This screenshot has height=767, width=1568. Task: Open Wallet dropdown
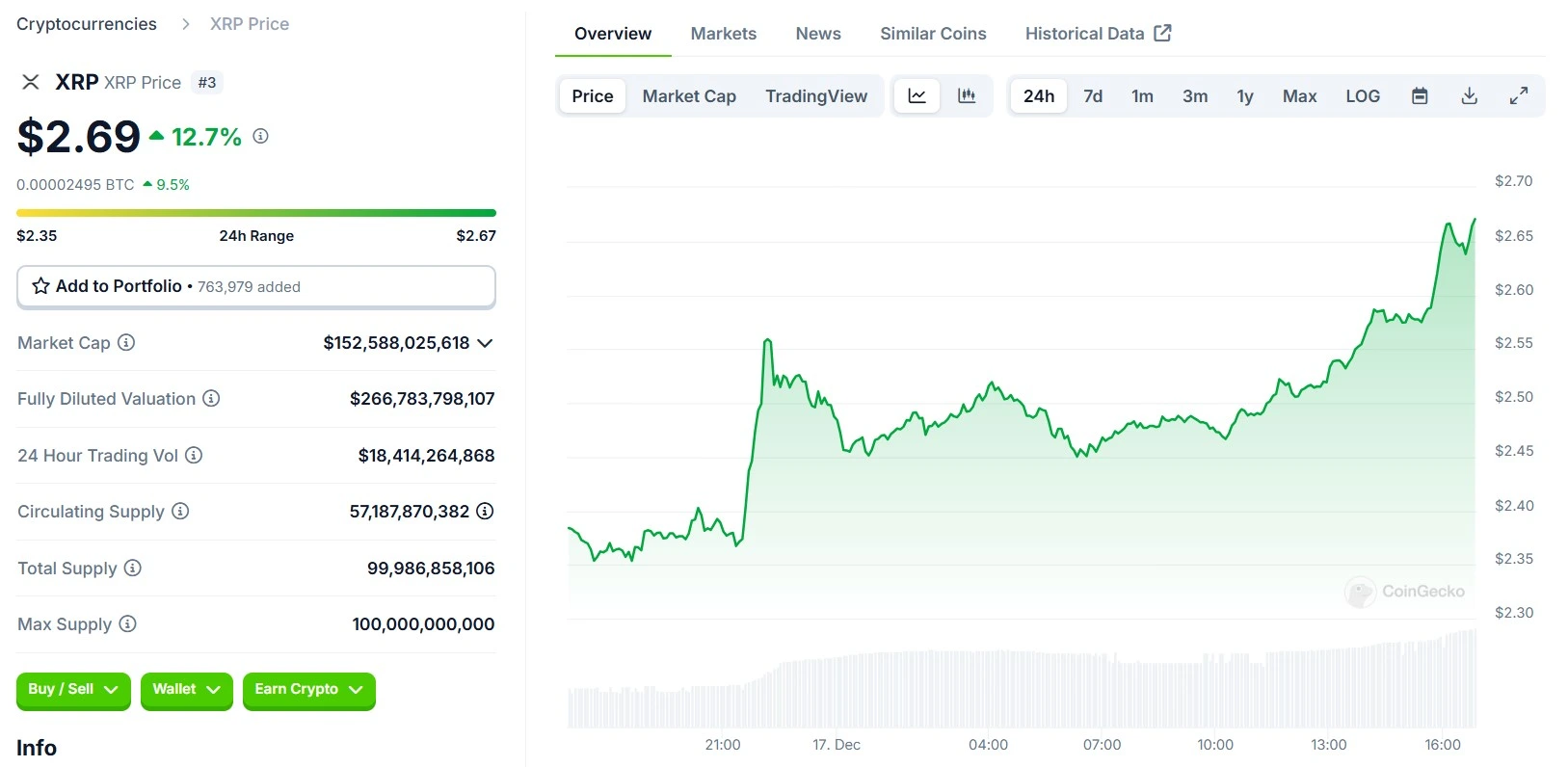tap(187, 690)
